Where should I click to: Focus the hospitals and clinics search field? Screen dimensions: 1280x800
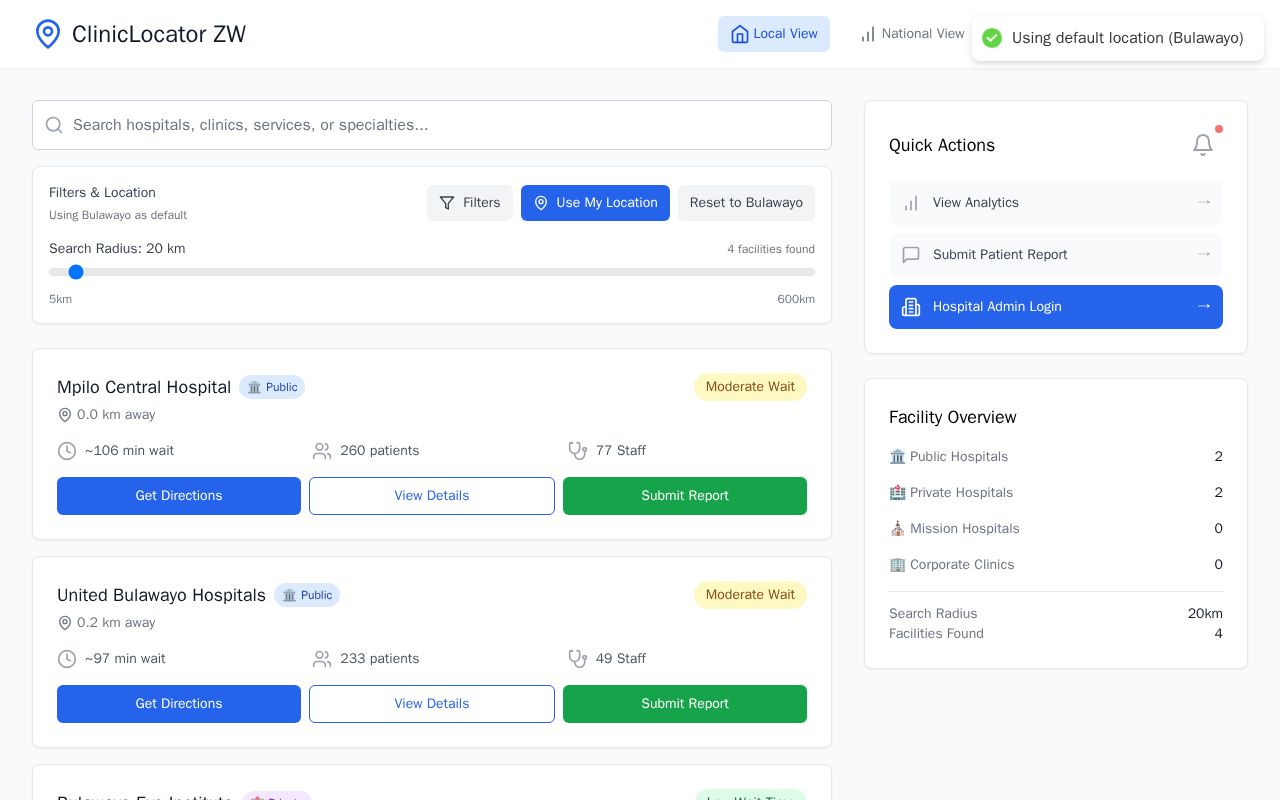tap(432, 125)
